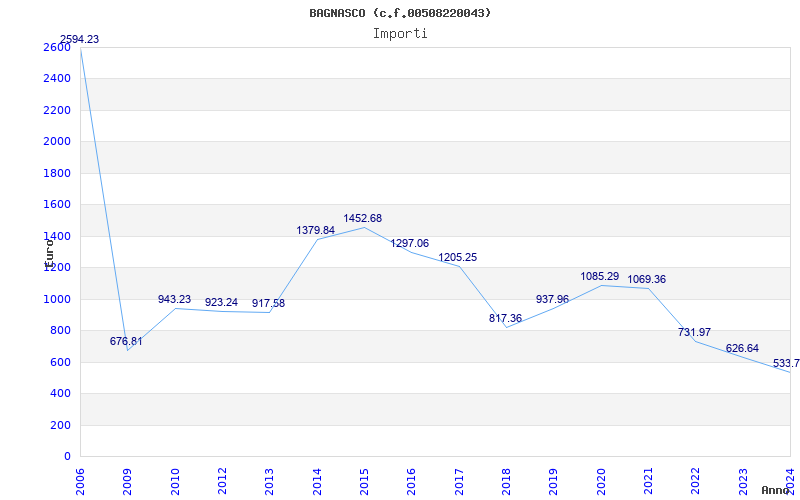Select the data label 917.58
The image size is (800, 500).
[x=268, y=304]
